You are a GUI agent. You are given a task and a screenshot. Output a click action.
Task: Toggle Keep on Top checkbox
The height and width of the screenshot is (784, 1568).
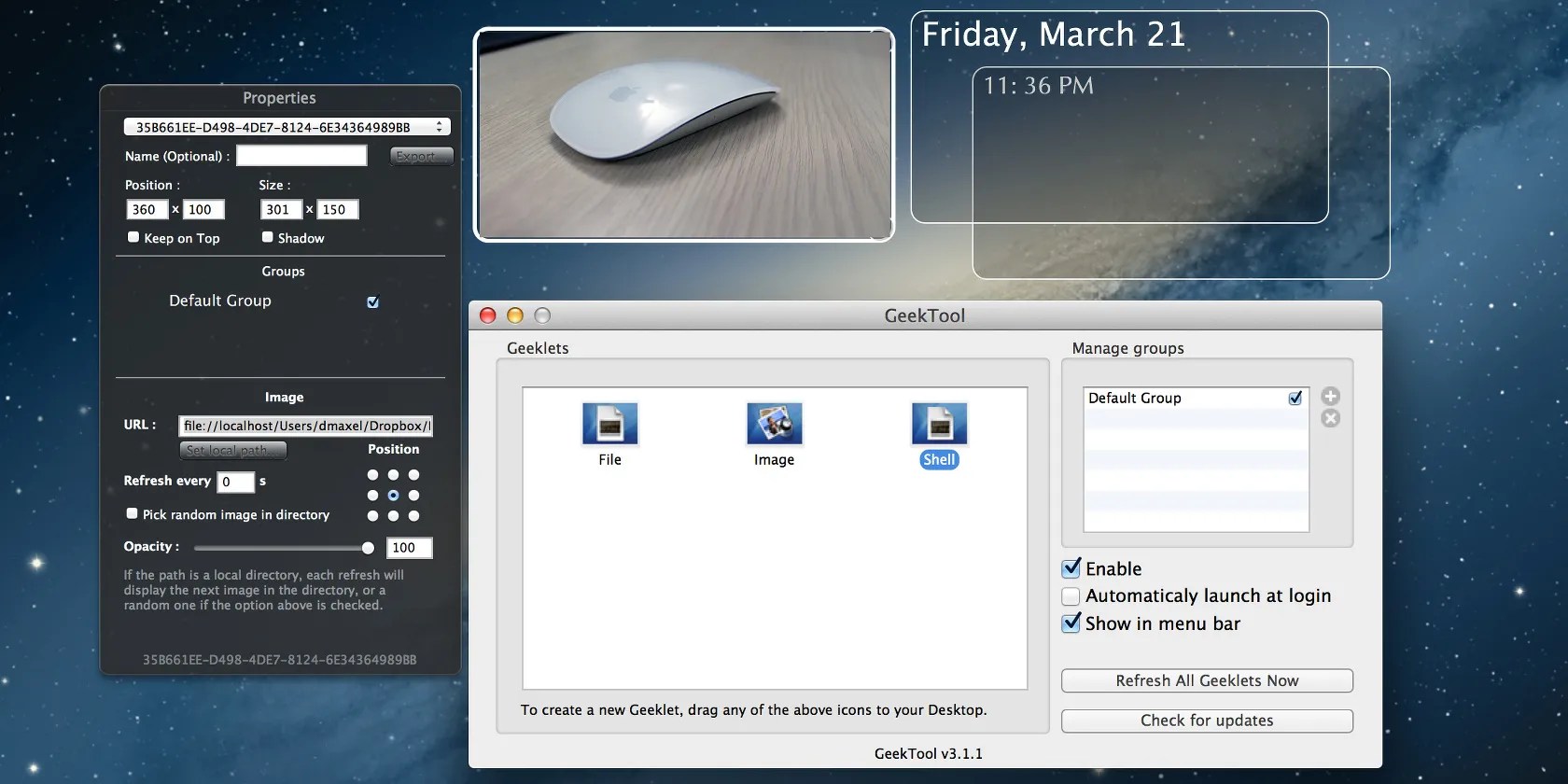(x=133, y=237)
